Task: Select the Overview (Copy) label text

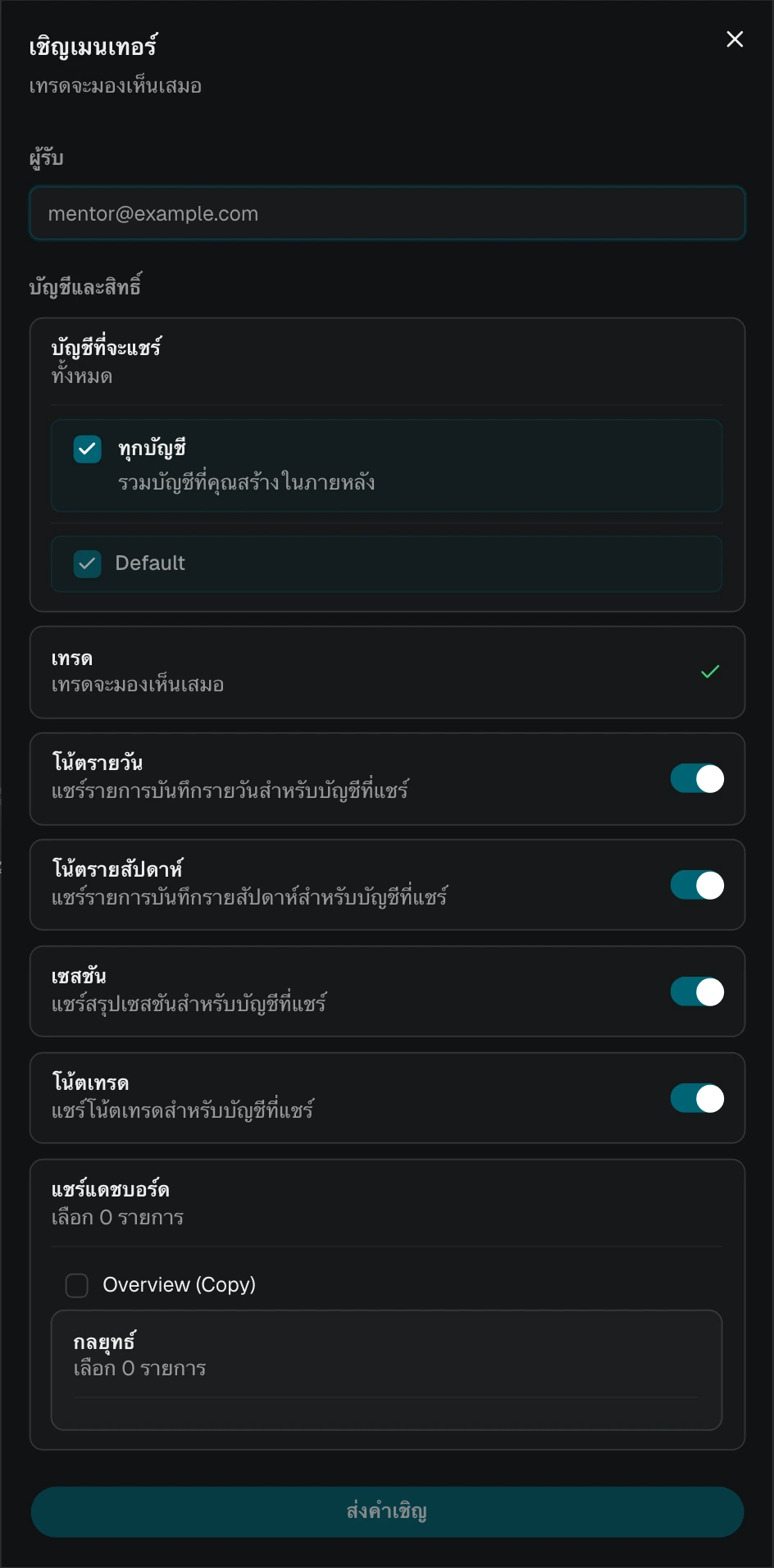Action: (180, 1285)
